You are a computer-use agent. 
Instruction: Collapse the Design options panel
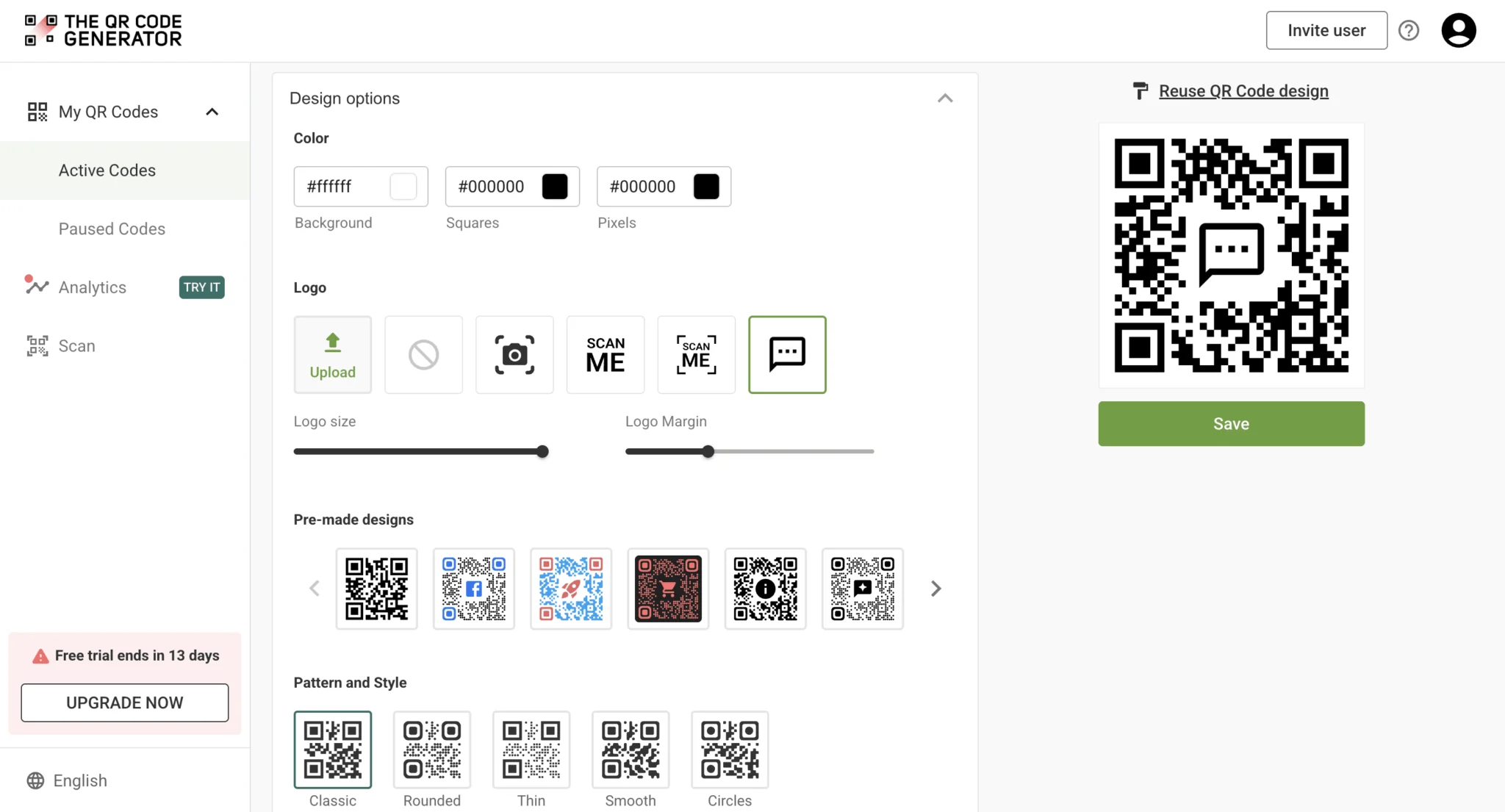pyautogui.click(x=945, y=98)
